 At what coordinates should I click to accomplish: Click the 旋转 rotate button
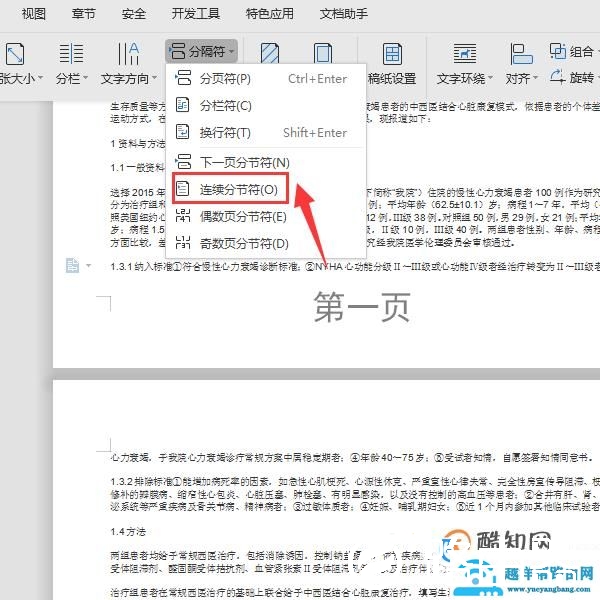(572, 78)
